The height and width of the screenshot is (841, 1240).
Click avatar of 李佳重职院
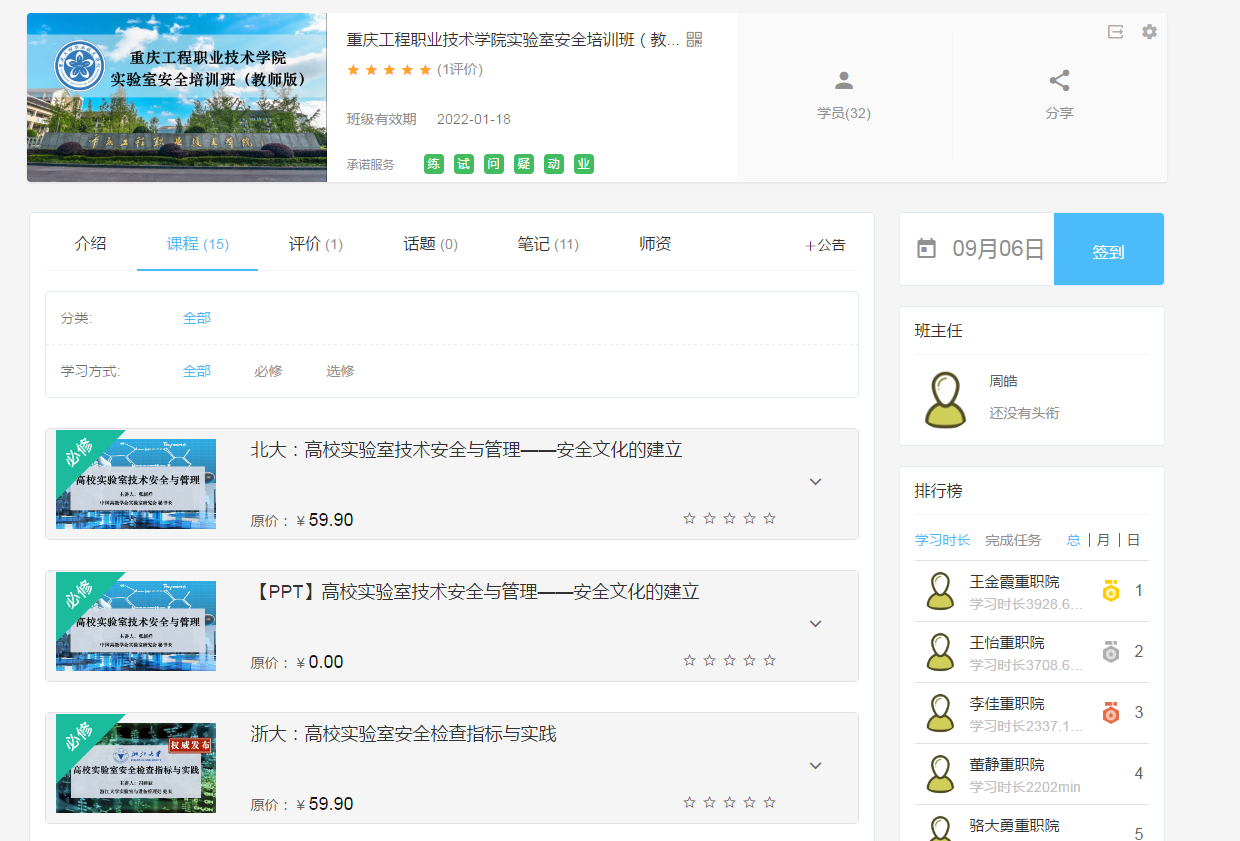pos(940,713)
